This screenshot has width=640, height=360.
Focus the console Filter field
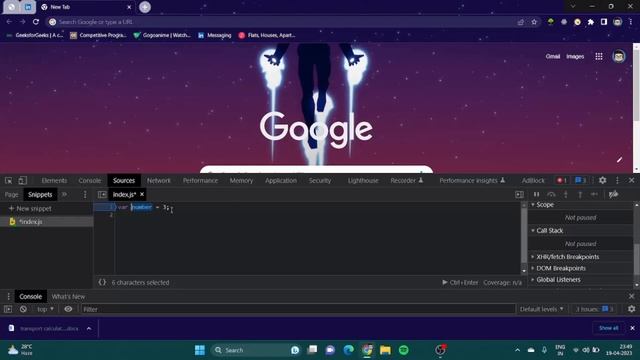coord(298,309)
